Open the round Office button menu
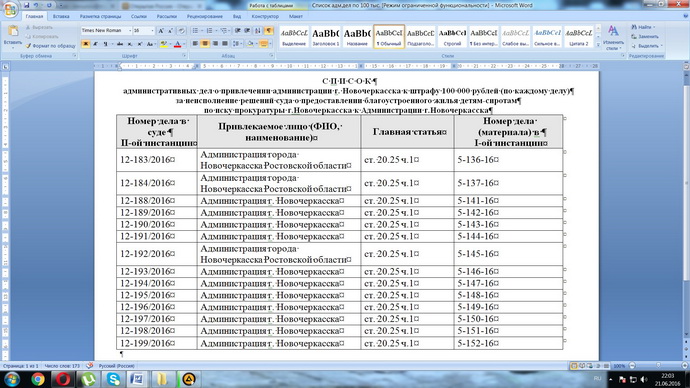 [x=10, y=9]
